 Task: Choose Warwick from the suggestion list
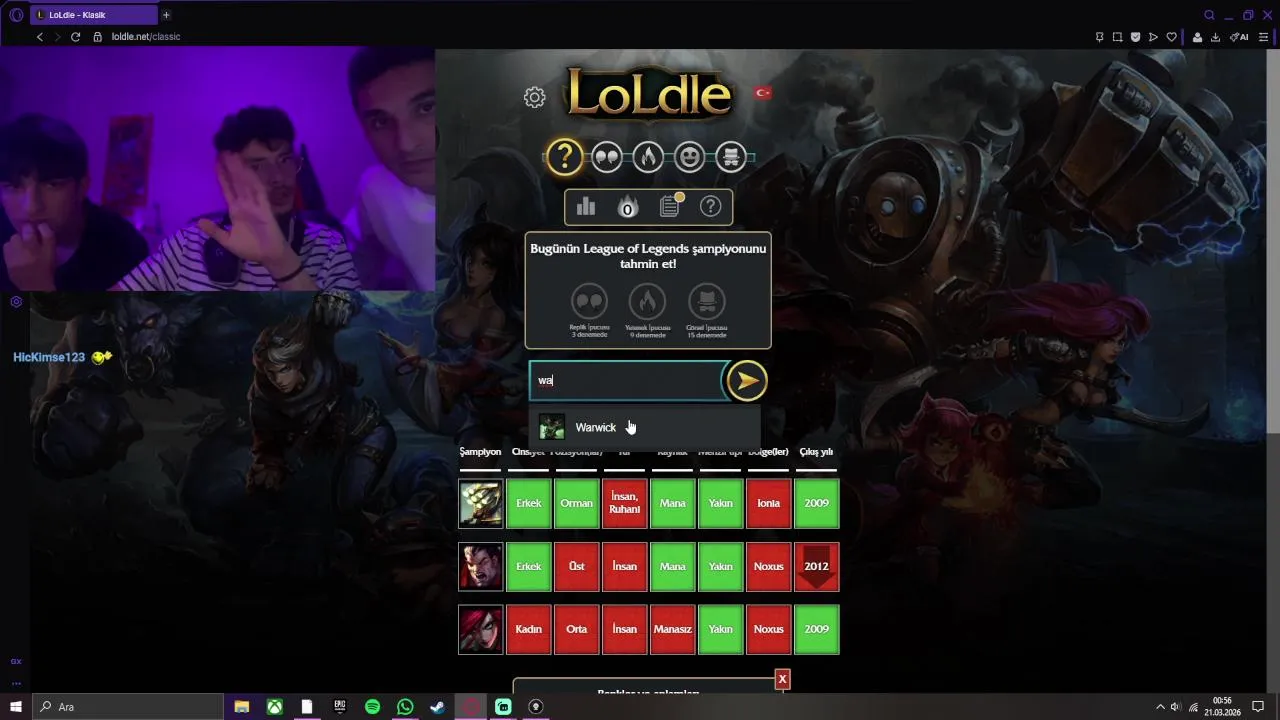(x=645, y=427)
